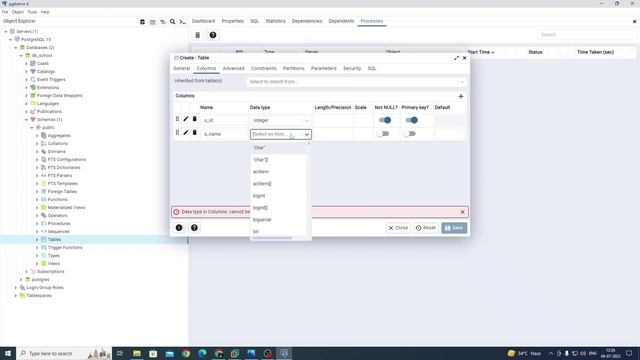The image size is (640, 360).
Task: Launch the PSQL Tool terminal icon
Action: click(x=182, y=22)
